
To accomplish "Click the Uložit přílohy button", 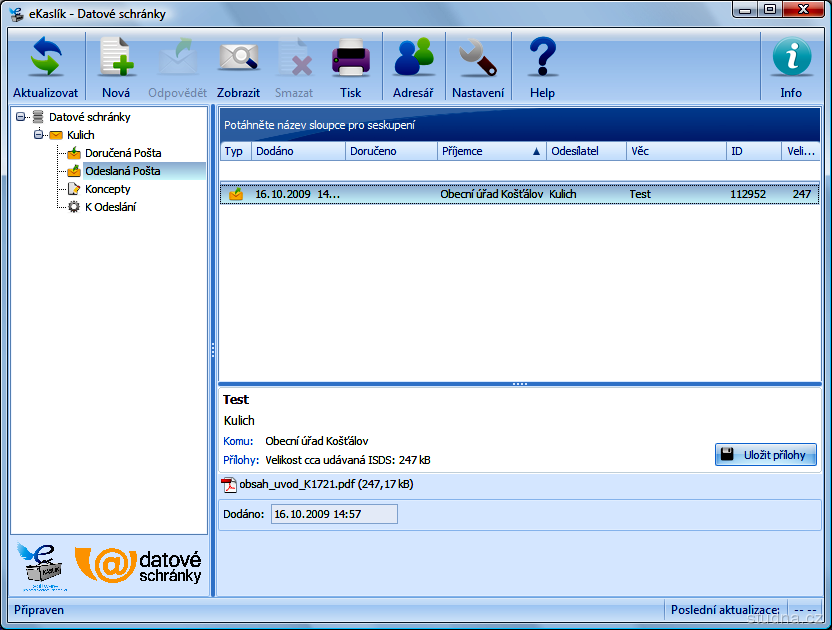I will tap(766, 455).
